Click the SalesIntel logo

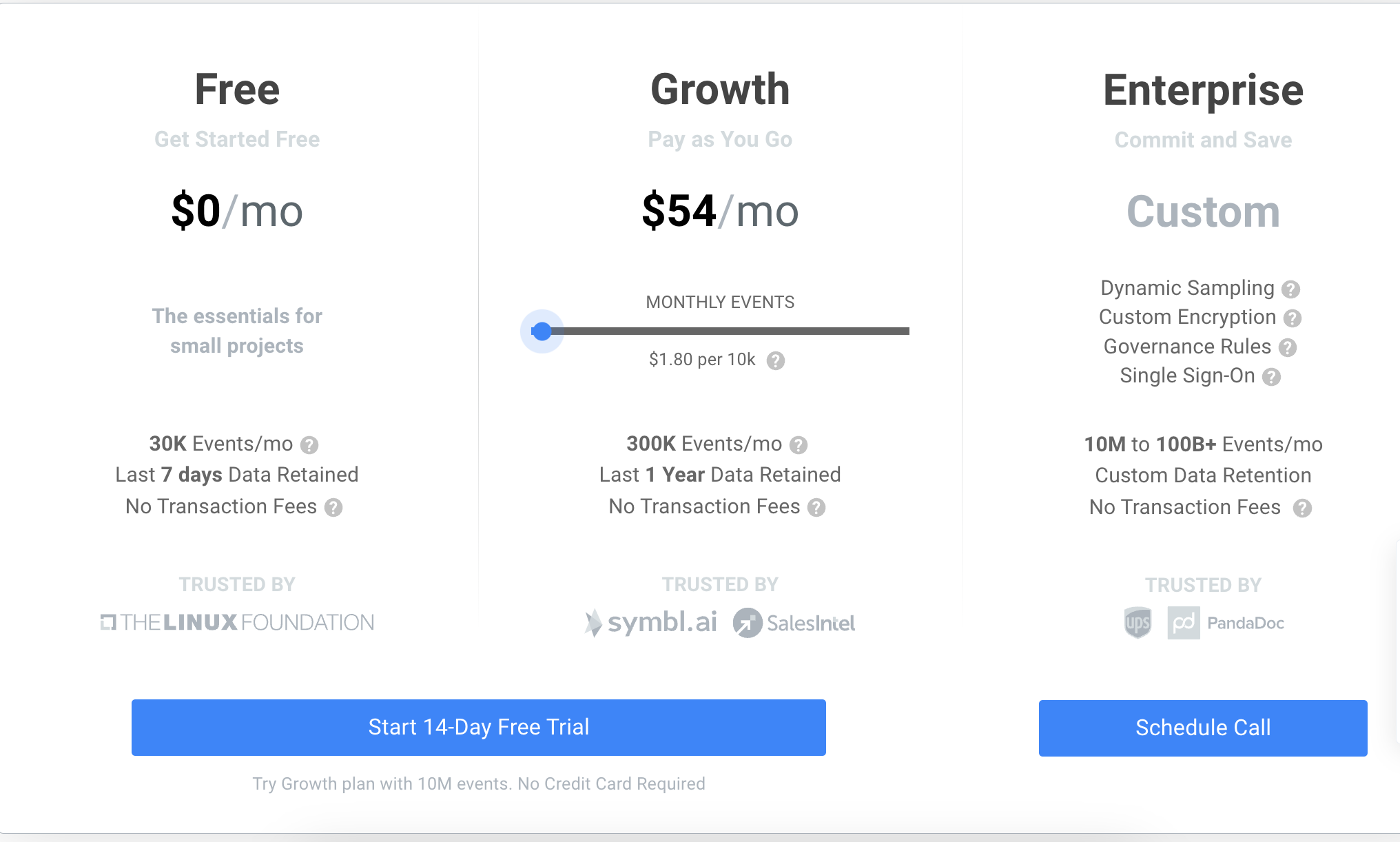794,623
